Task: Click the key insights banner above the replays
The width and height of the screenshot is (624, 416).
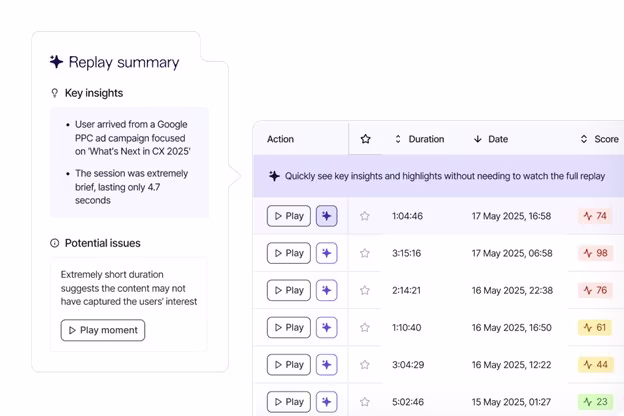Action: tap(438, 176)
